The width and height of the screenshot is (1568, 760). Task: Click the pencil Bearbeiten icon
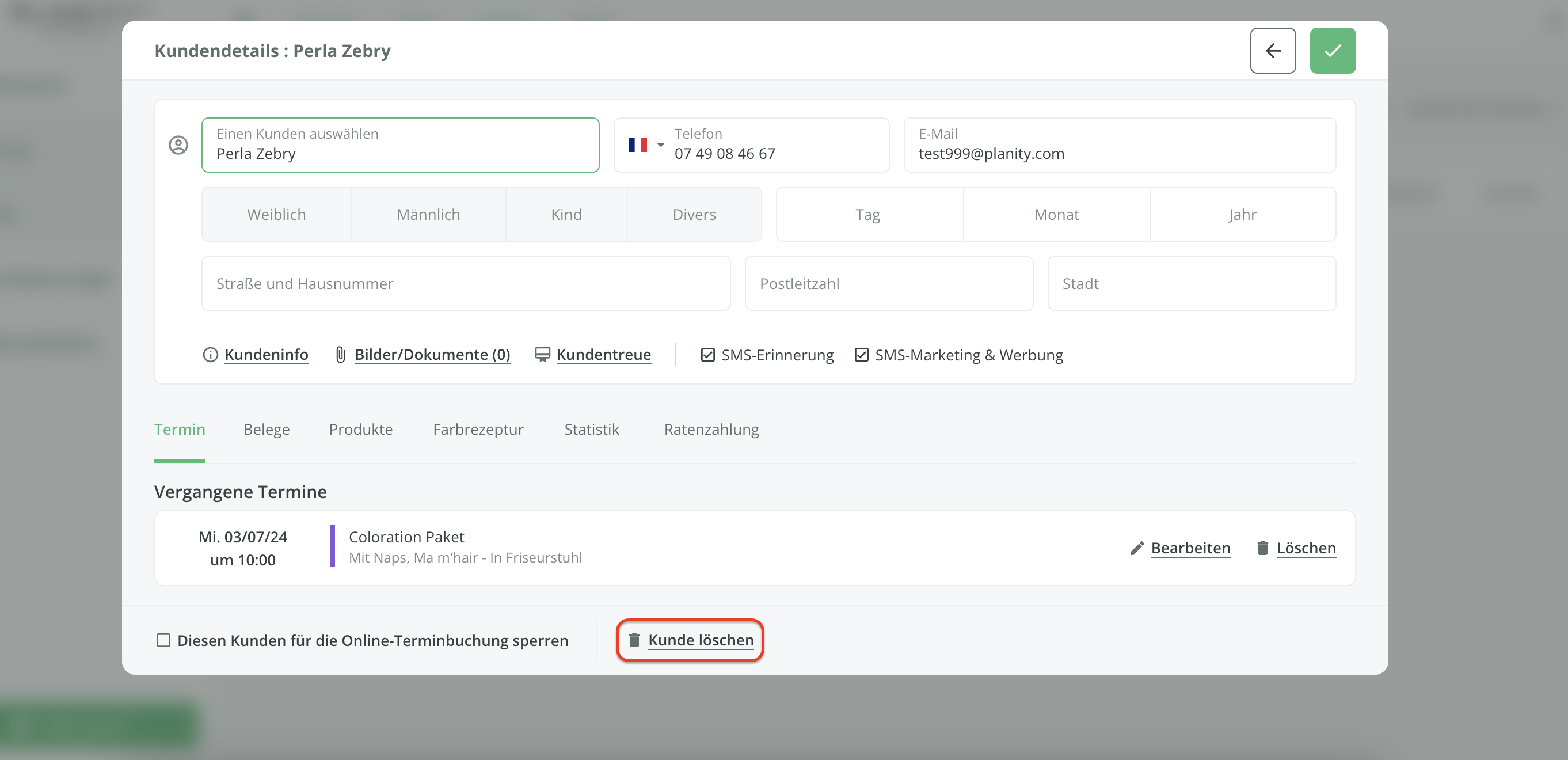(1136, 548)
